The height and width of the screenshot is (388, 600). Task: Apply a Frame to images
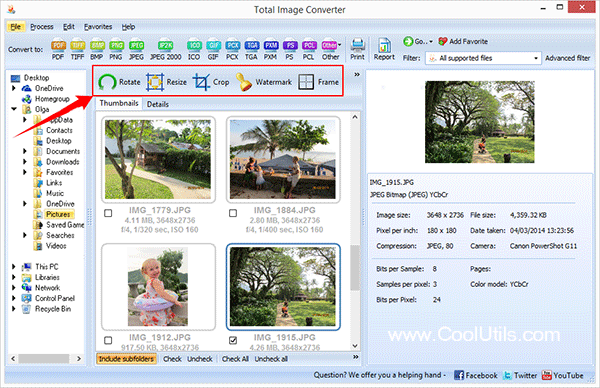click(318, 82)
